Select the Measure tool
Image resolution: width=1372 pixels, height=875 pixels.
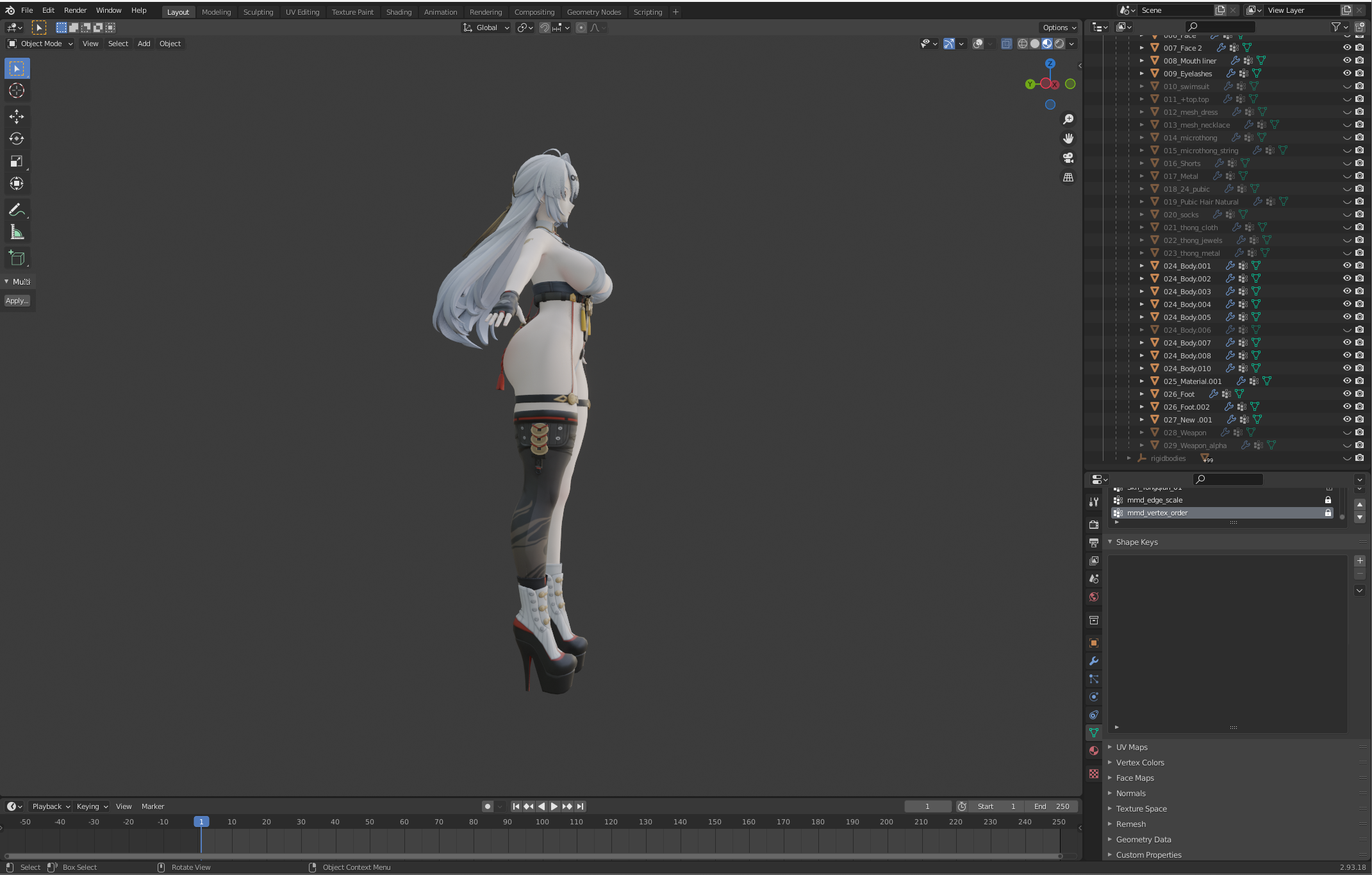click(x=17, y=233)
